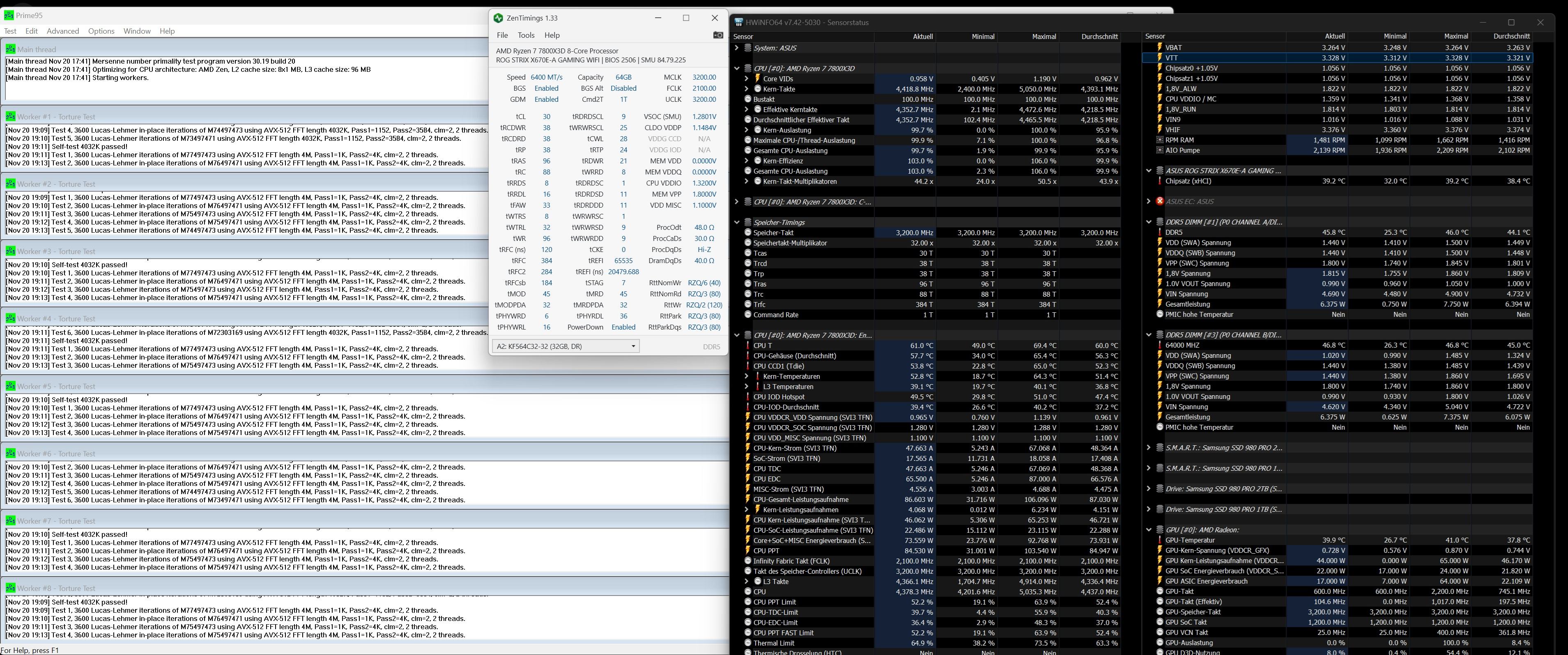Click the VSOC (SMU) value 1.2801V
This screenshot has height=655, width=1568.
(x=704, y=117)
